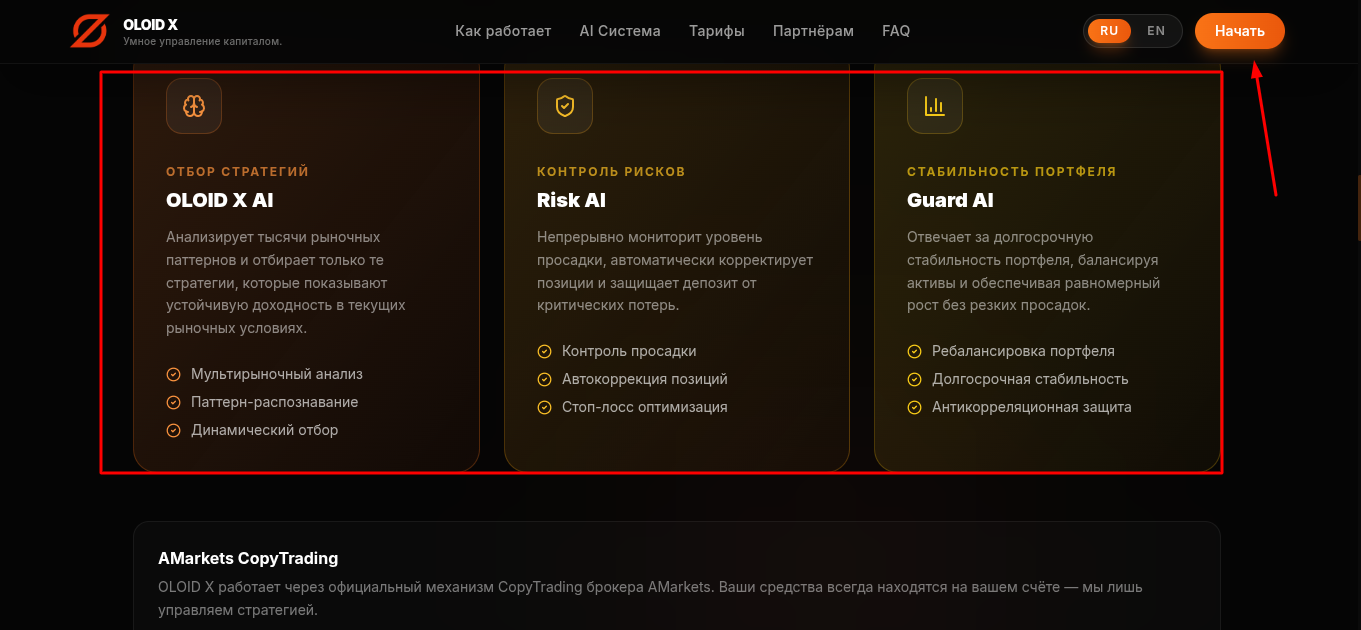
Task: Click check icon beside Паттерн-распознавание
Action: point(173,402)
